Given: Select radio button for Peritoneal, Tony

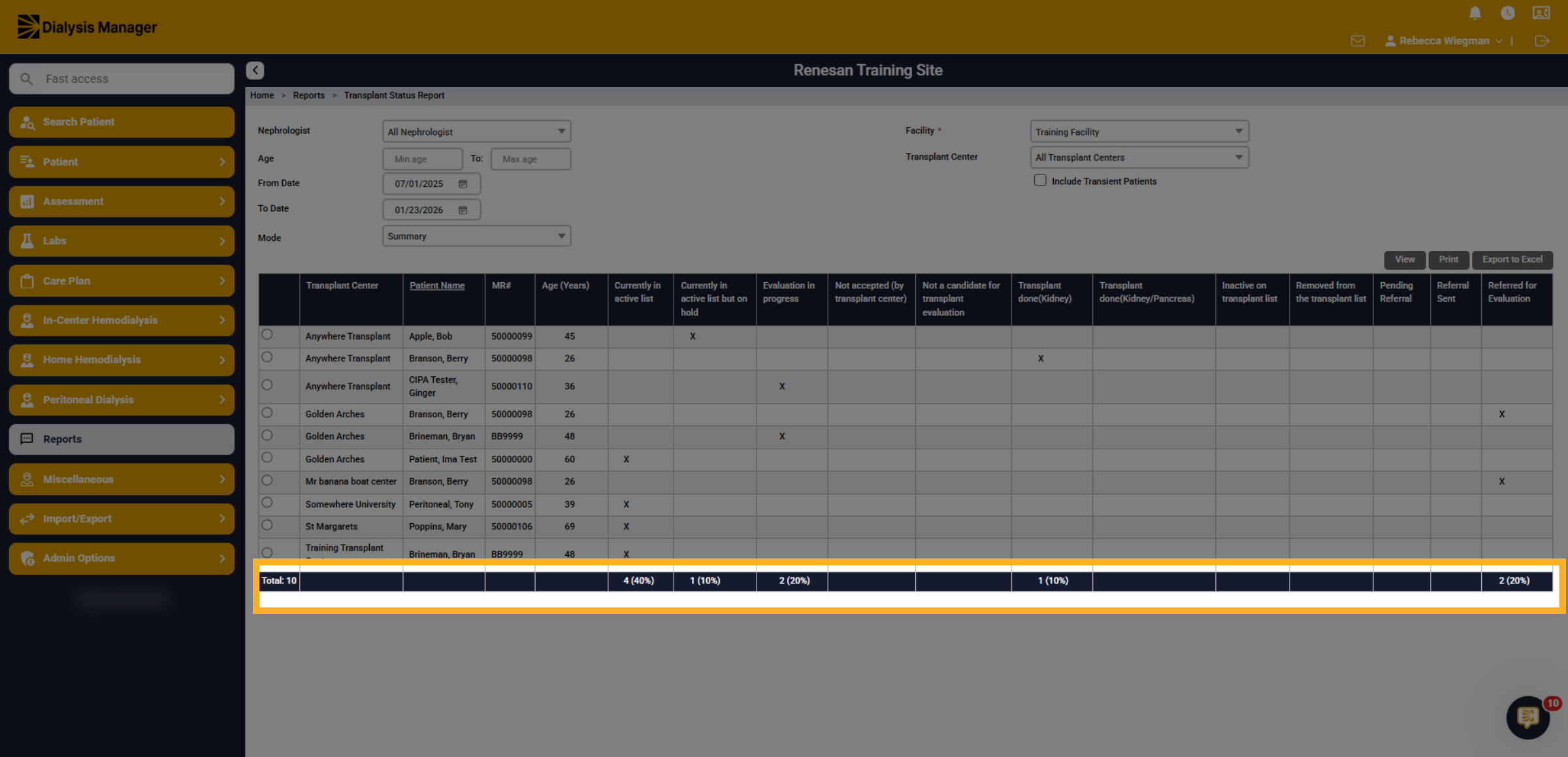Looking at the screenshot, I should pyautogui.click(x=267, y=502).
